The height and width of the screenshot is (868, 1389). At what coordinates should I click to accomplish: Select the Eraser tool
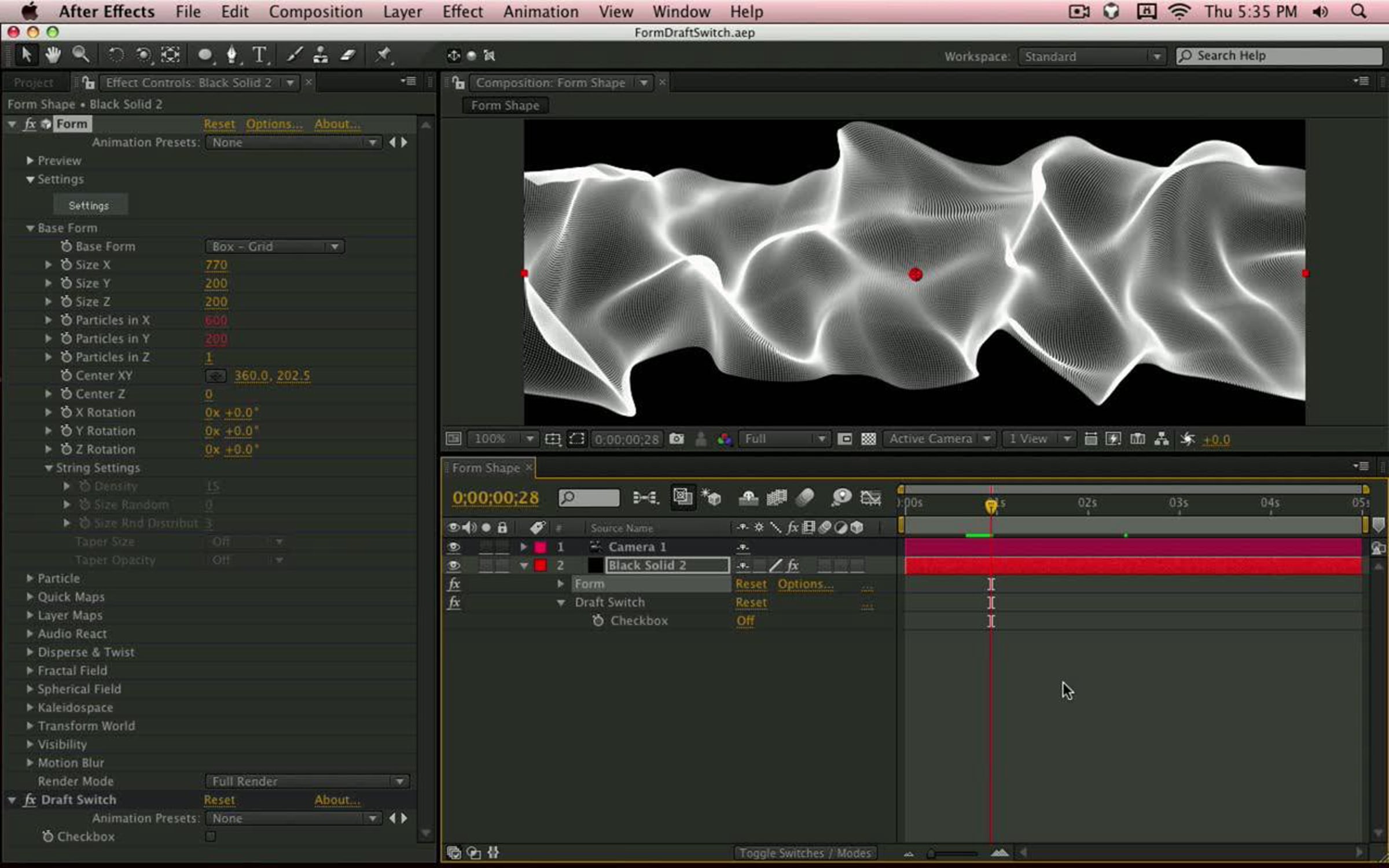click(348, 55)
